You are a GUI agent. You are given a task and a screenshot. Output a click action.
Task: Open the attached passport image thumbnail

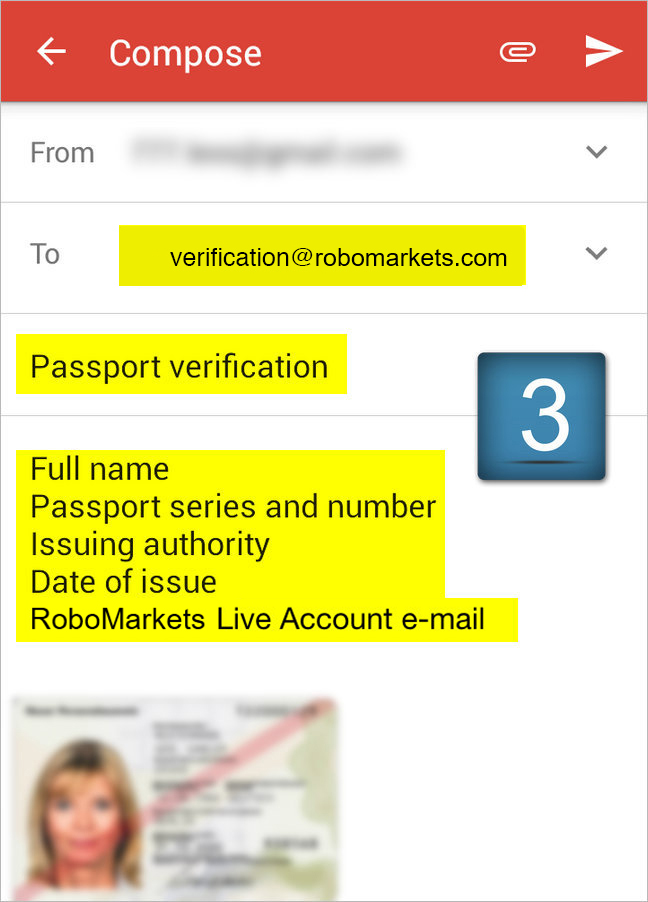point(174,799)
